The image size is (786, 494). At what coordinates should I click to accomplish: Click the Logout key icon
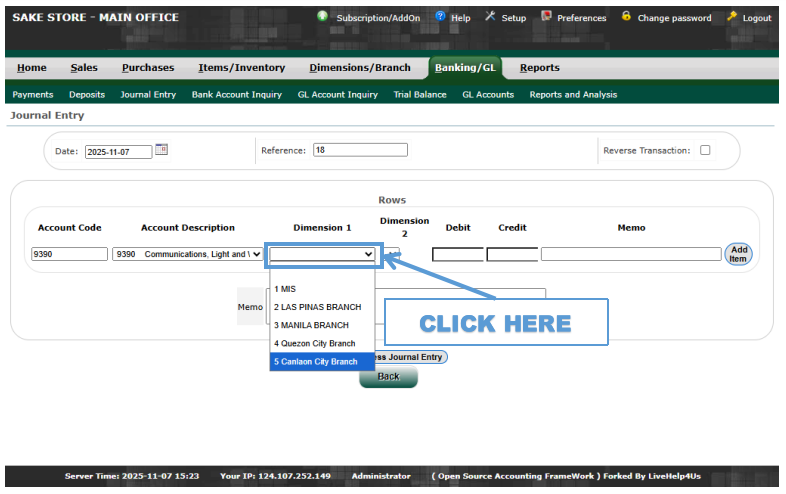click(732, 17)
